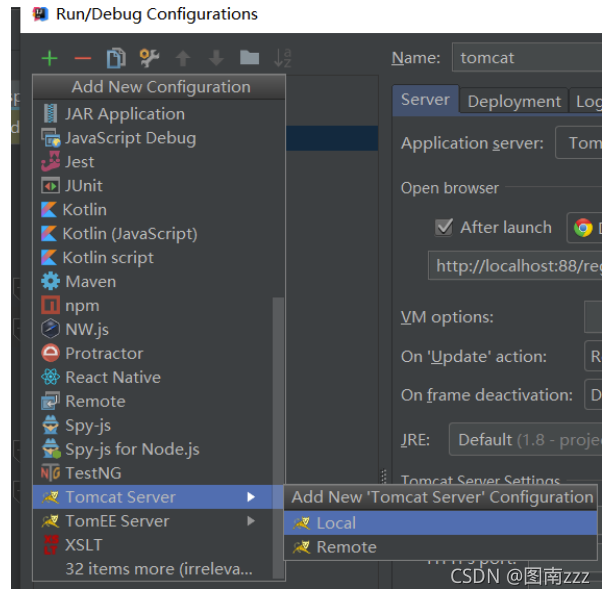The height and width of the screenshot is (595, 606).
Task: Click the Move Down arrow icon
Action: 216,58
